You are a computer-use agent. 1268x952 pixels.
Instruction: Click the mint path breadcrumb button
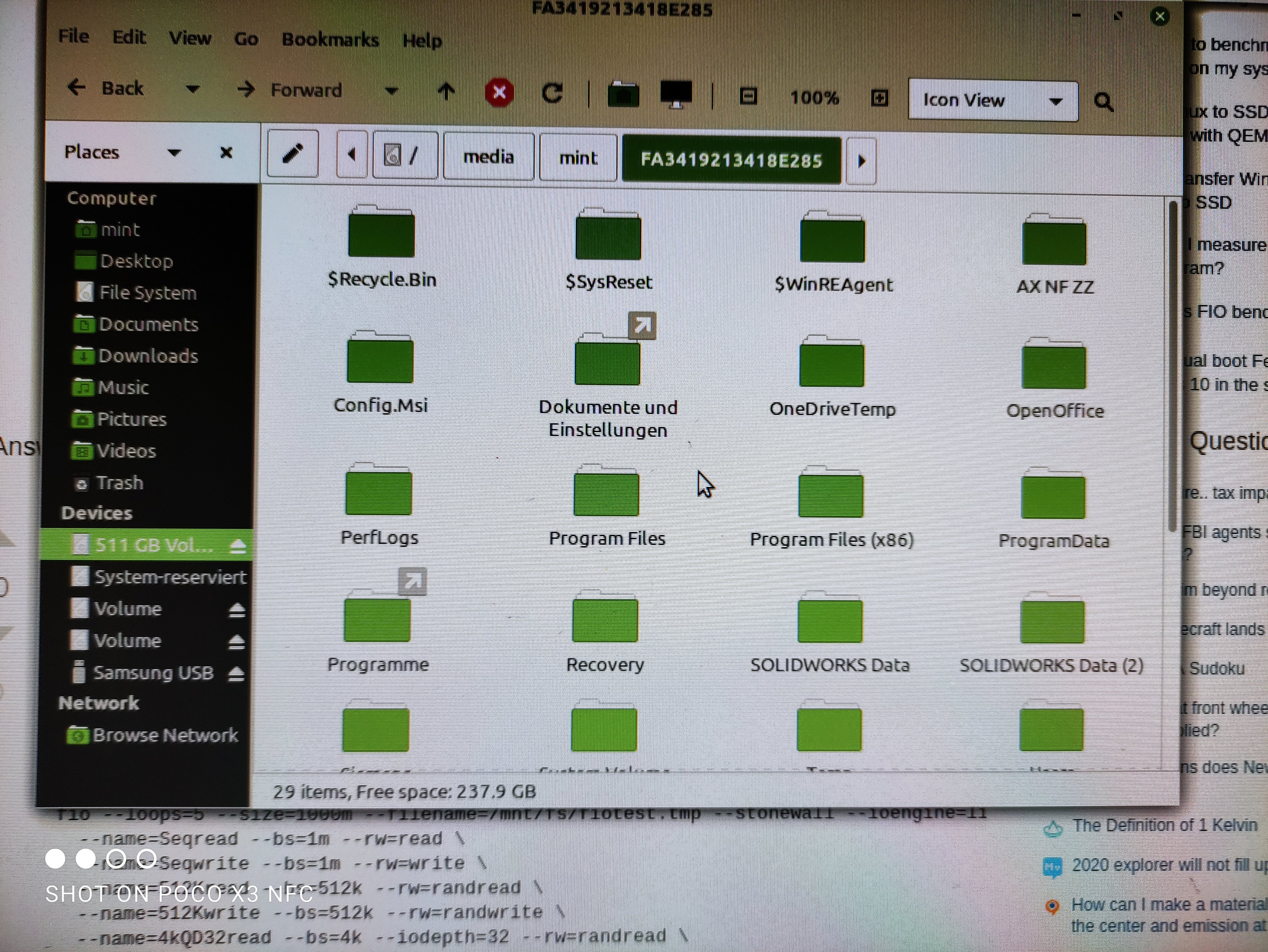click(578, 158)
